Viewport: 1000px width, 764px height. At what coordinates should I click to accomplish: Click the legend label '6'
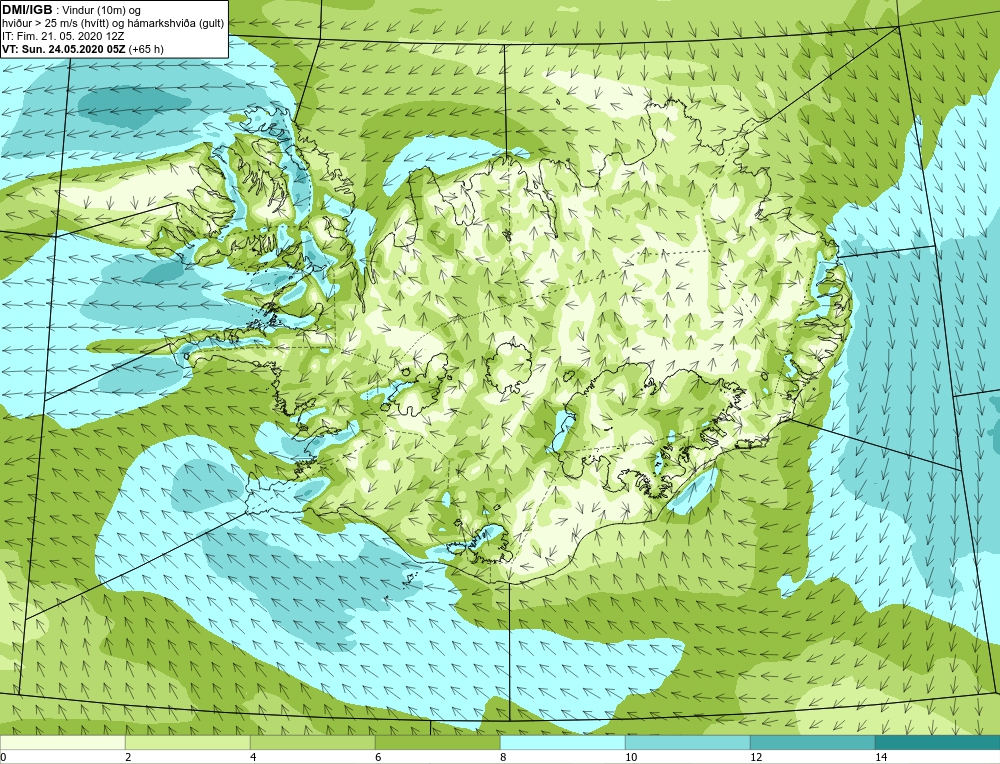(378, 757)
